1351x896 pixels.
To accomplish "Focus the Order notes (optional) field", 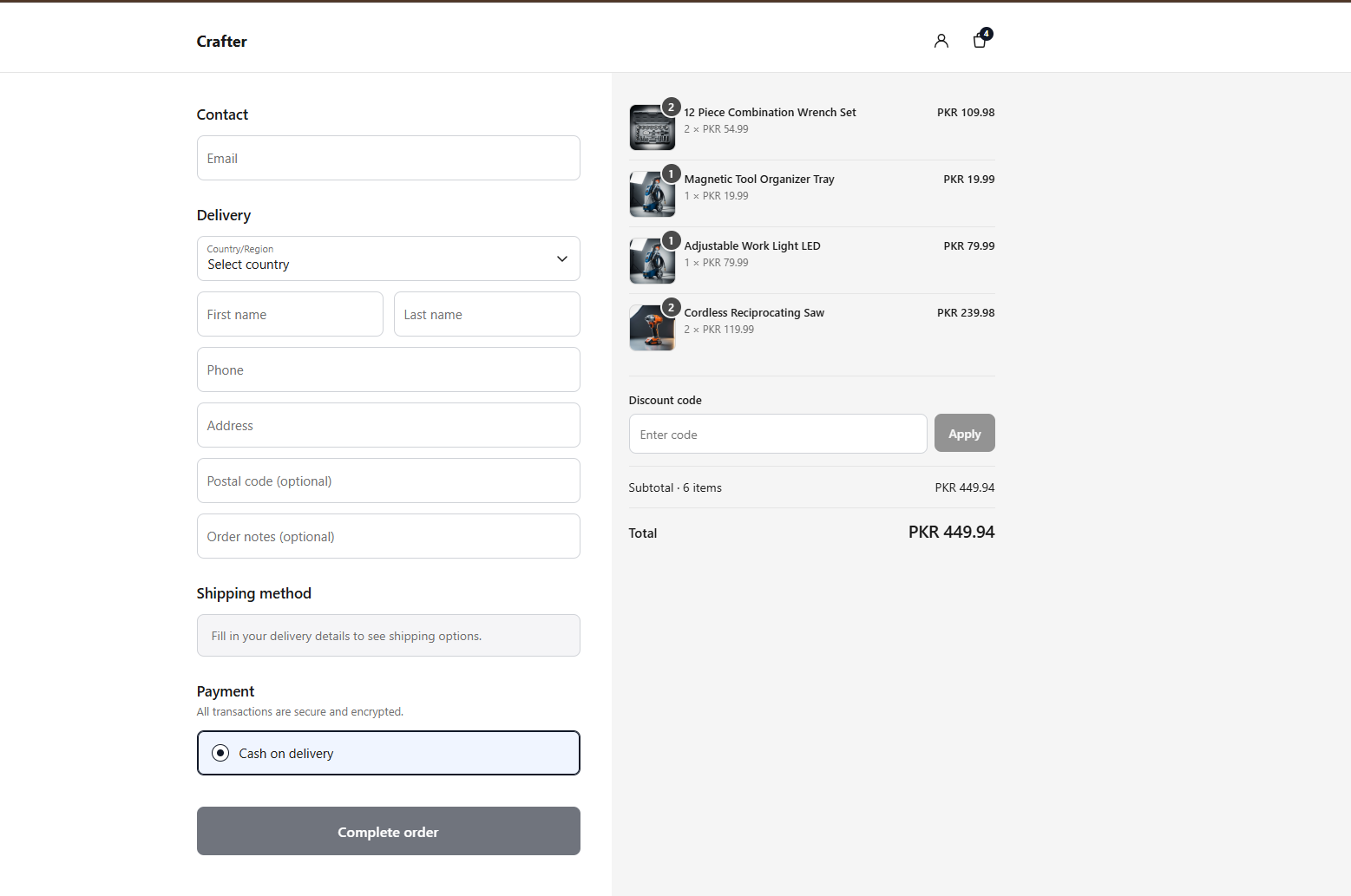I will click(x=388, y=536).
